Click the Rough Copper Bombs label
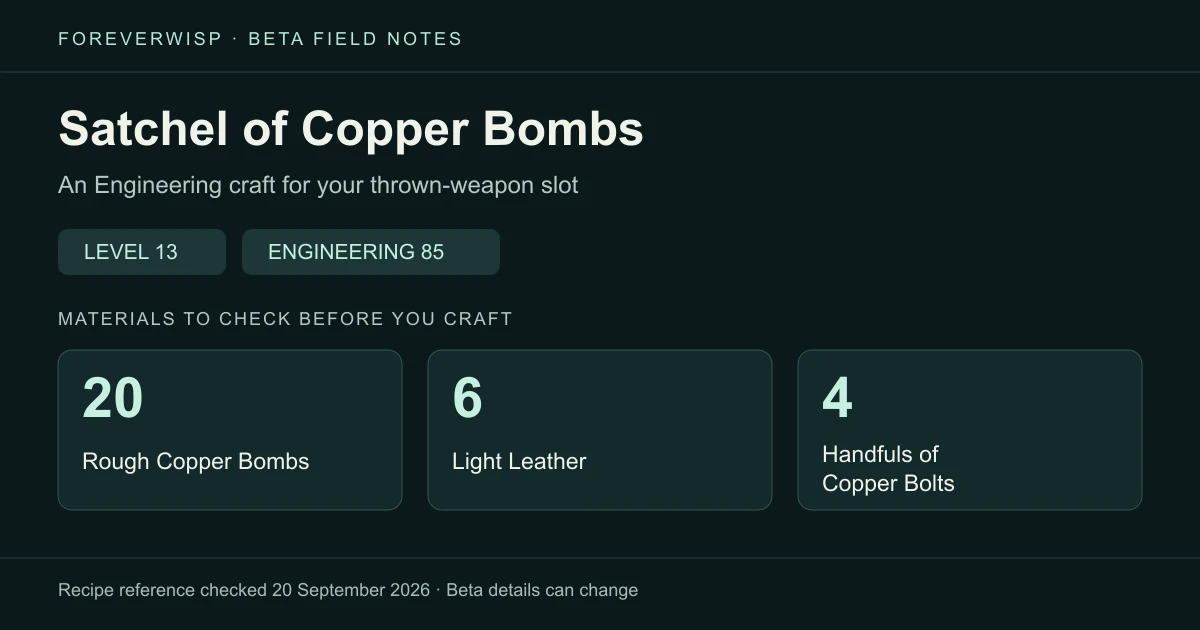The width and height of the screenshot is (1200, 630). pyautogui.click(x=196, y=461)
